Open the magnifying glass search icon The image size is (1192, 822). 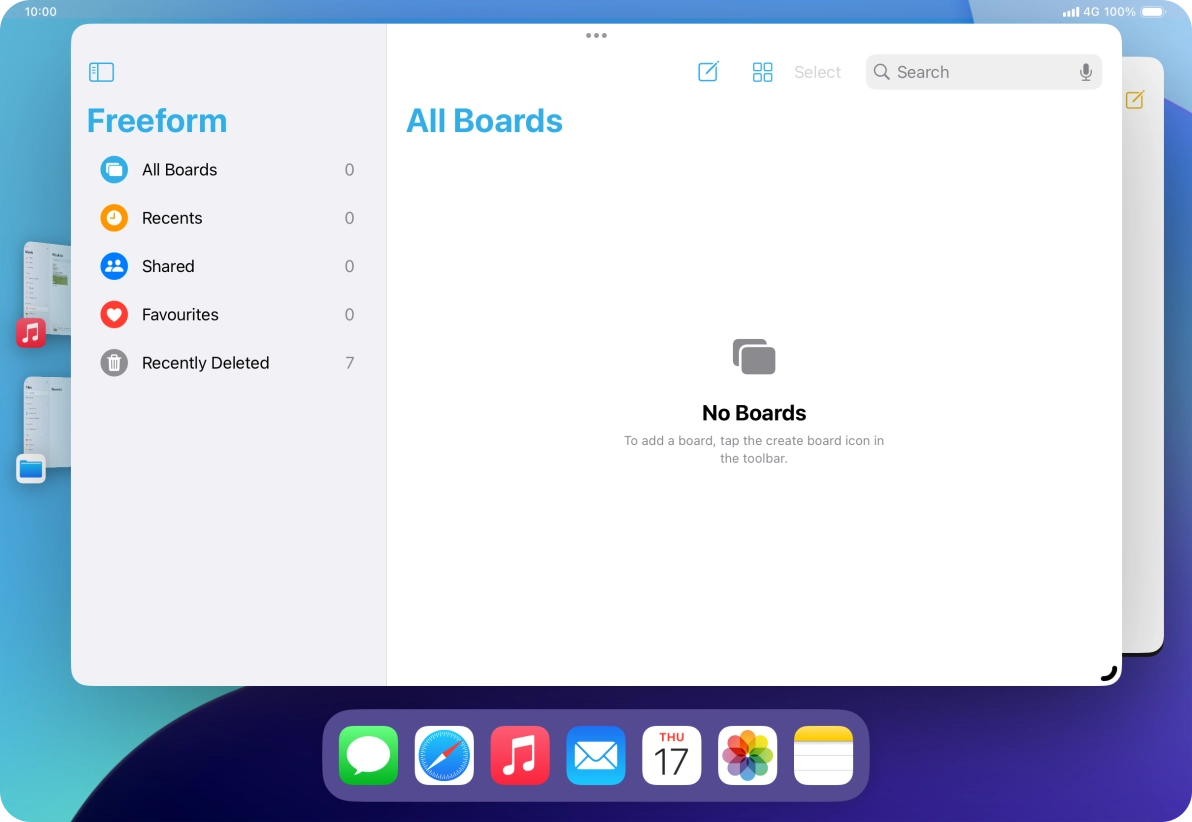[x=881, y=71]
